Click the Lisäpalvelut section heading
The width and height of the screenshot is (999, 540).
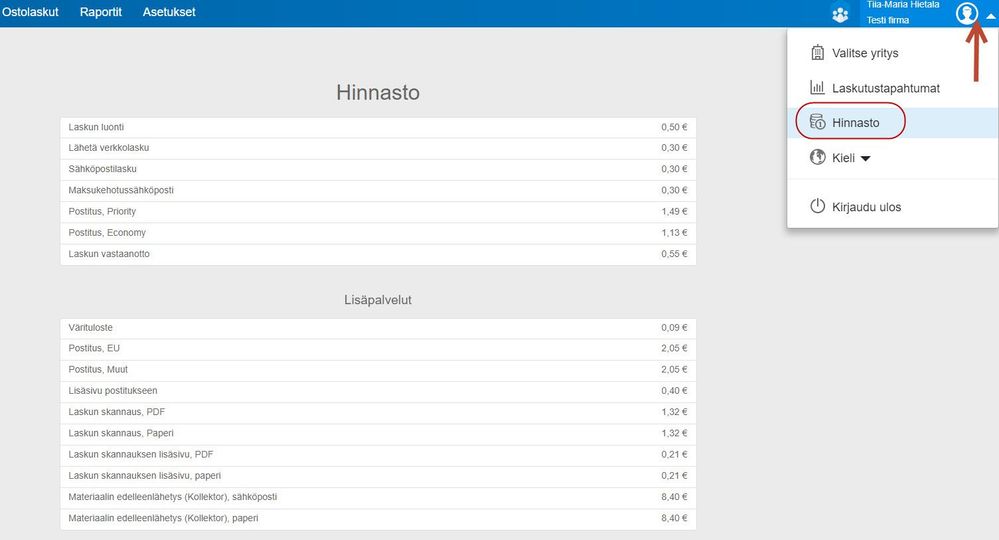[378, 300]
